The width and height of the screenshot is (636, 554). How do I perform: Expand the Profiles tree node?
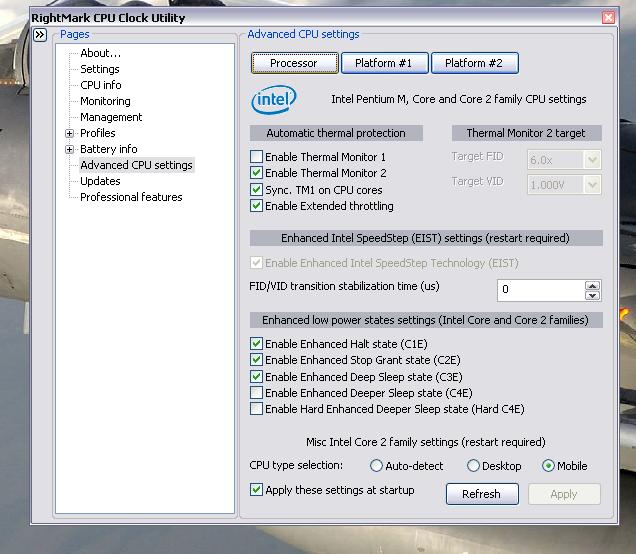coord(69,133)
